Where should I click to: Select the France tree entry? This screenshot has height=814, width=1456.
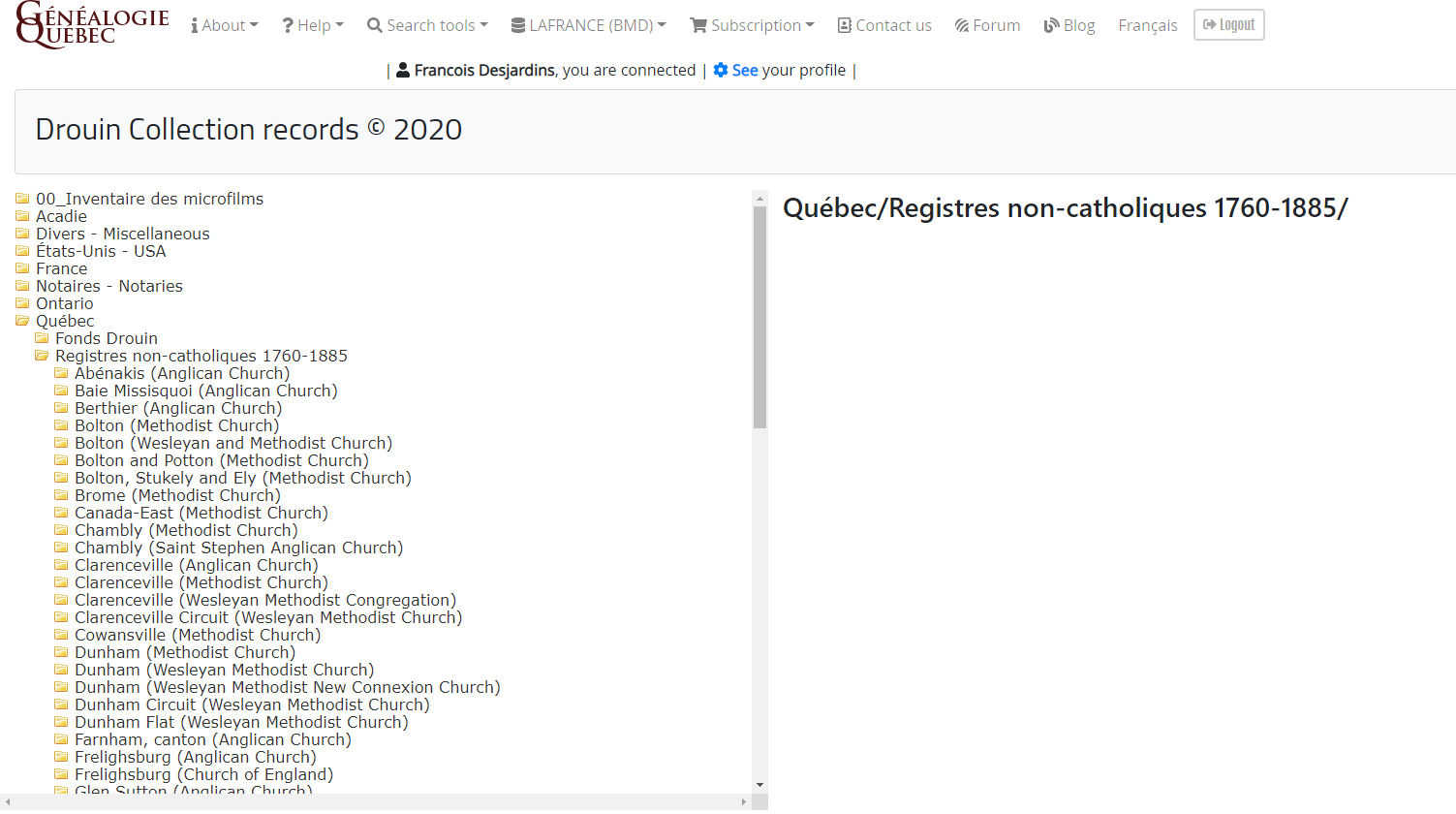click(x=61, y=268)
